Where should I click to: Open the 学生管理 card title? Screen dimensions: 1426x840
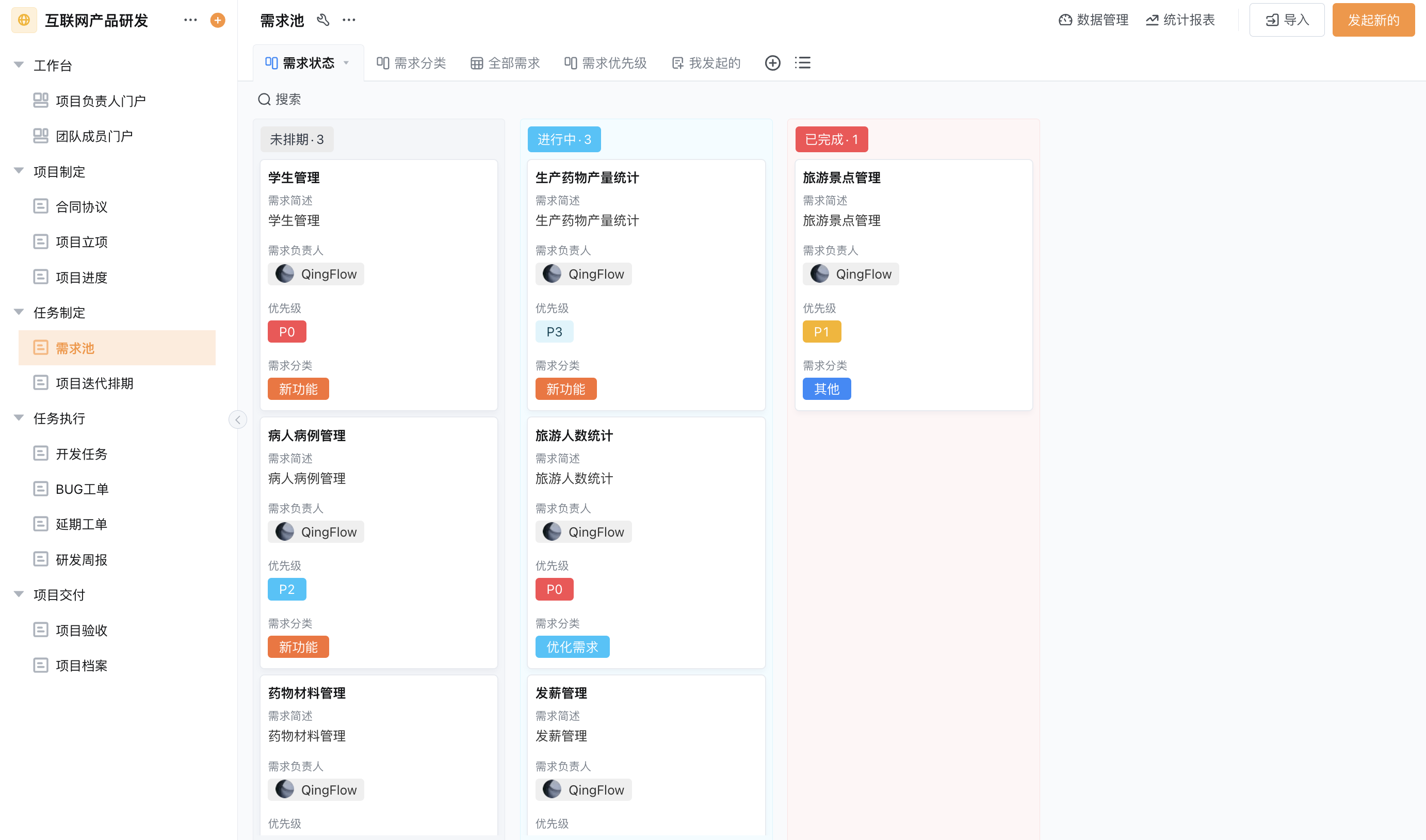pos(294,177)
